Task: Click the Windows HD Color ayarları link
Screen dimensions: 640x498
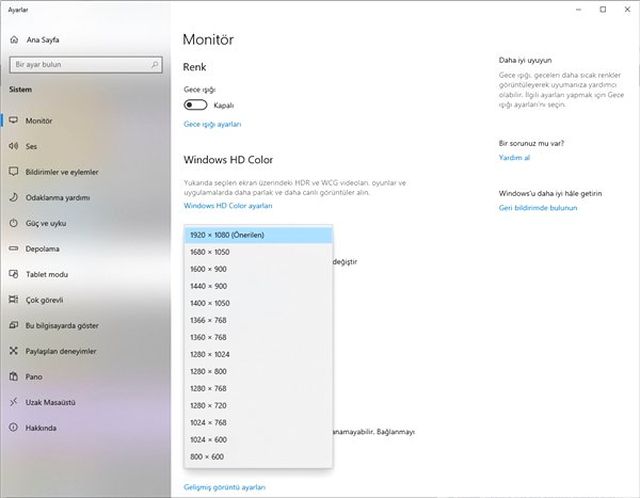Action: (228, 205)
